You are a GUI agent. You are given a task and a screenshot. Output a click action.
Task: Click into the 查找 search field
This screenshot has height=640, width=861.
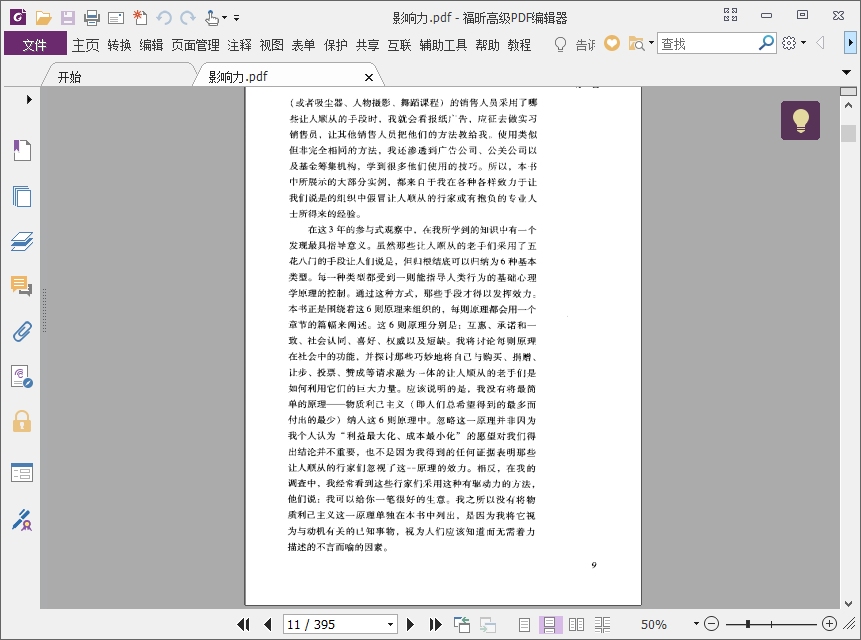[x=707, y=43]
